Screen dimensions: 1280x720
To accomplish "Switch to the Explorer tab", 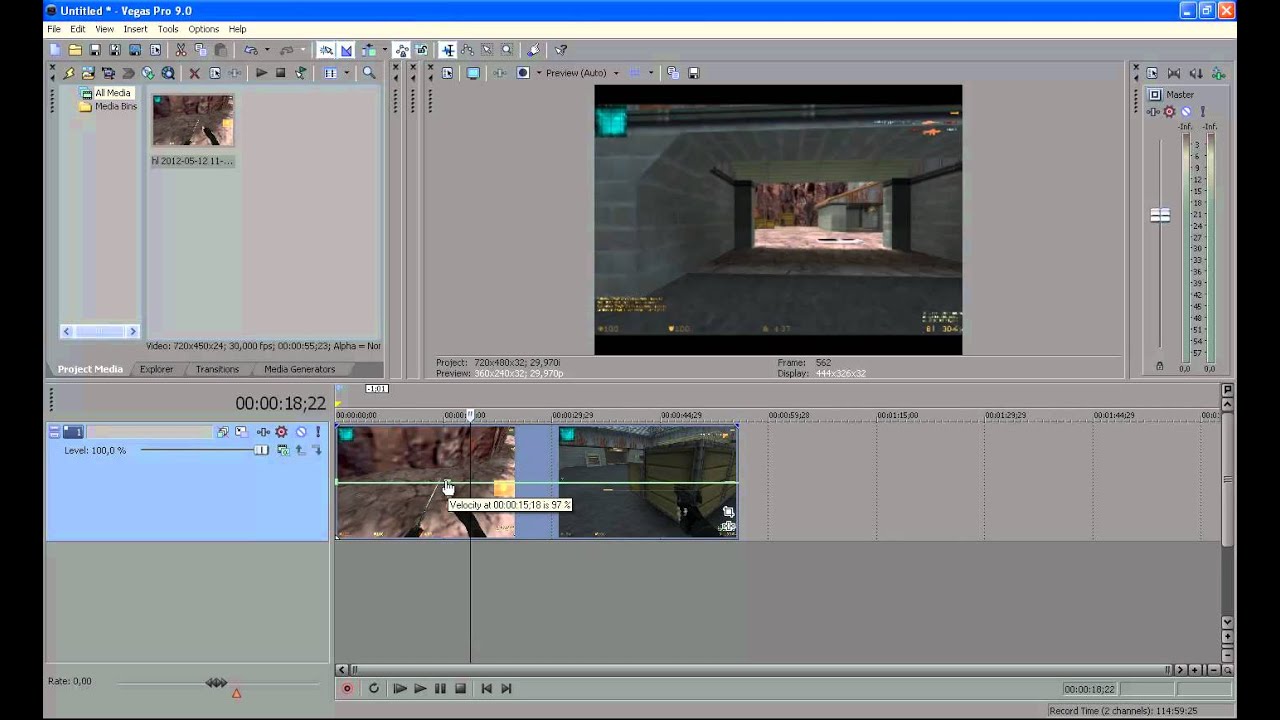I will tap(156, 369).
